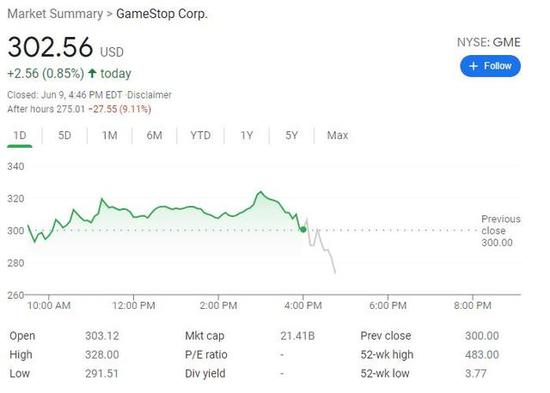This screenshot has height=393, width=550.
Task: Click the Previous close 300.00 label
Action: (501, 231)
